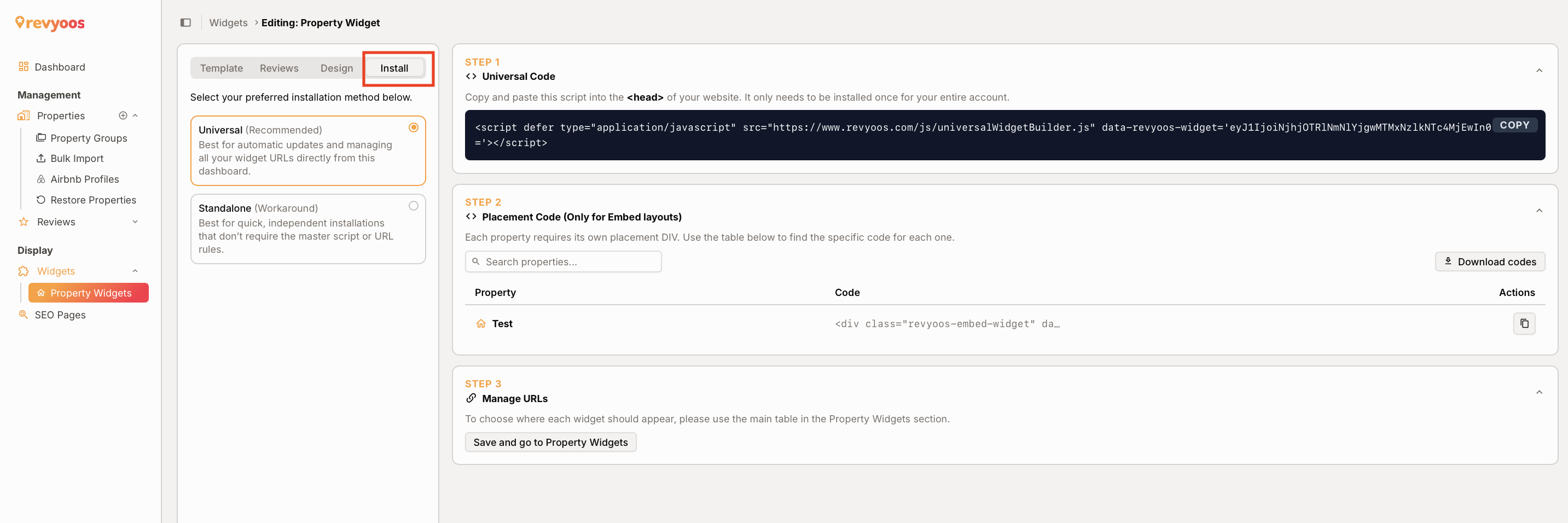
Task: Click the Dashboard grid icon
Action: 23,67
